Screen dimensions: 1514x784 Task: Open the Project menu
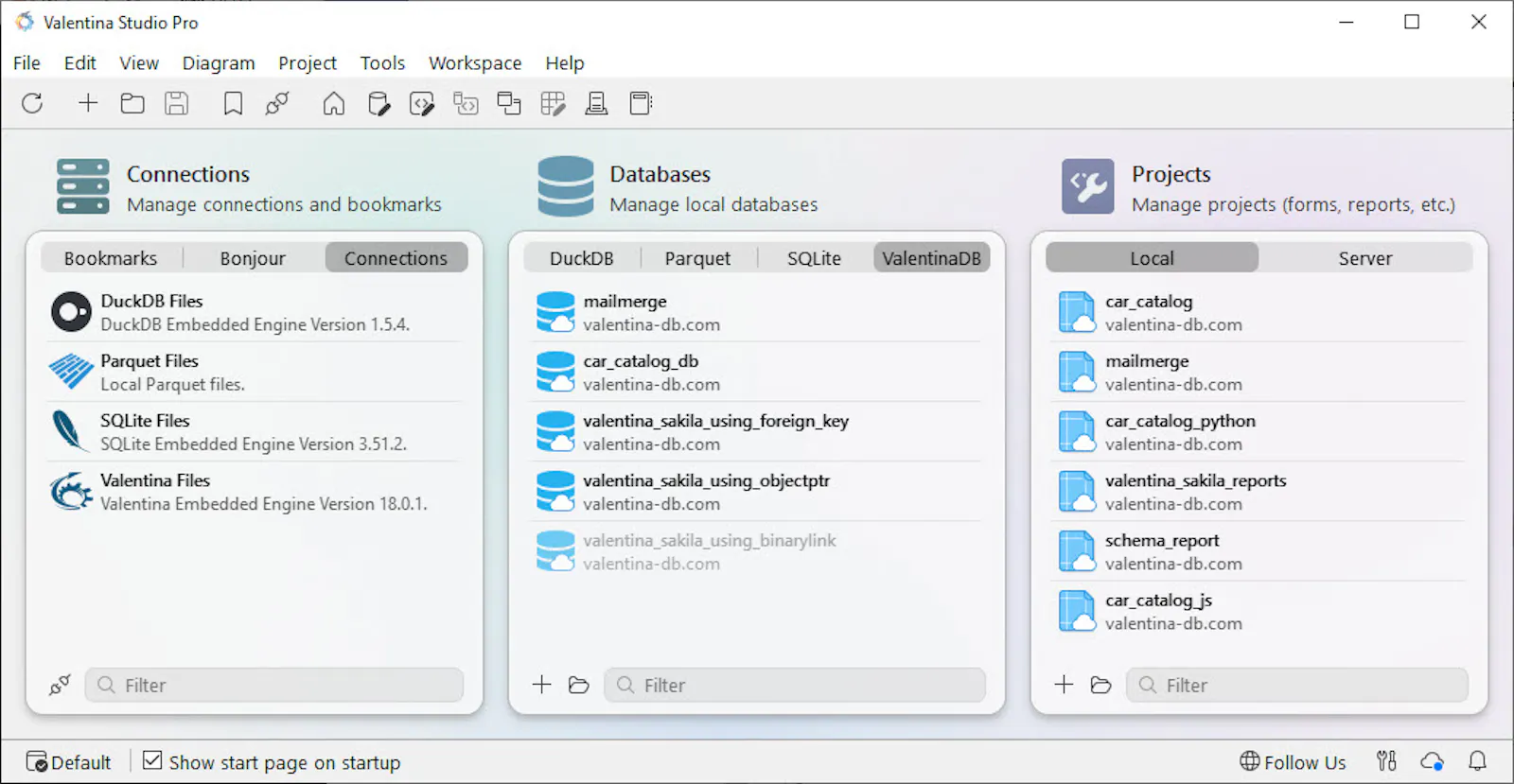[x=308, y=63]
